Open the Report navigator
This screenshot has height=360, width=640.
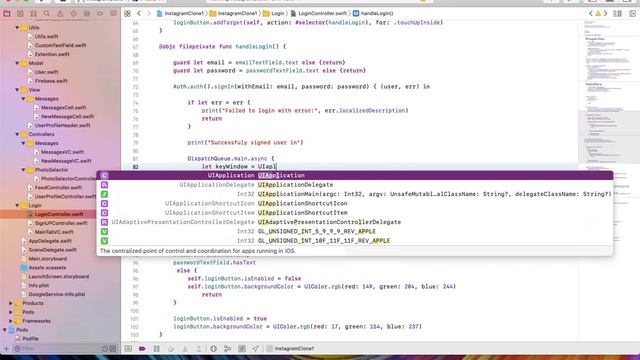tap(113, 13)
